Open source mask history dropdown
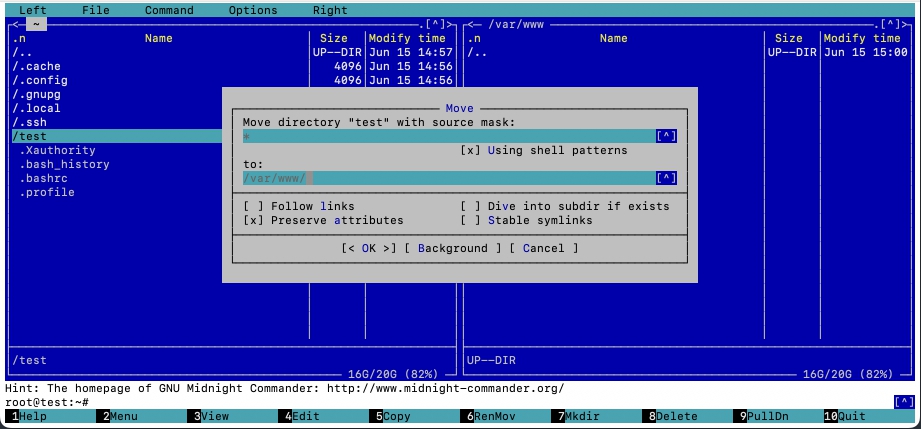This screenshot has width=921, height=429. [x=666, y=136]
